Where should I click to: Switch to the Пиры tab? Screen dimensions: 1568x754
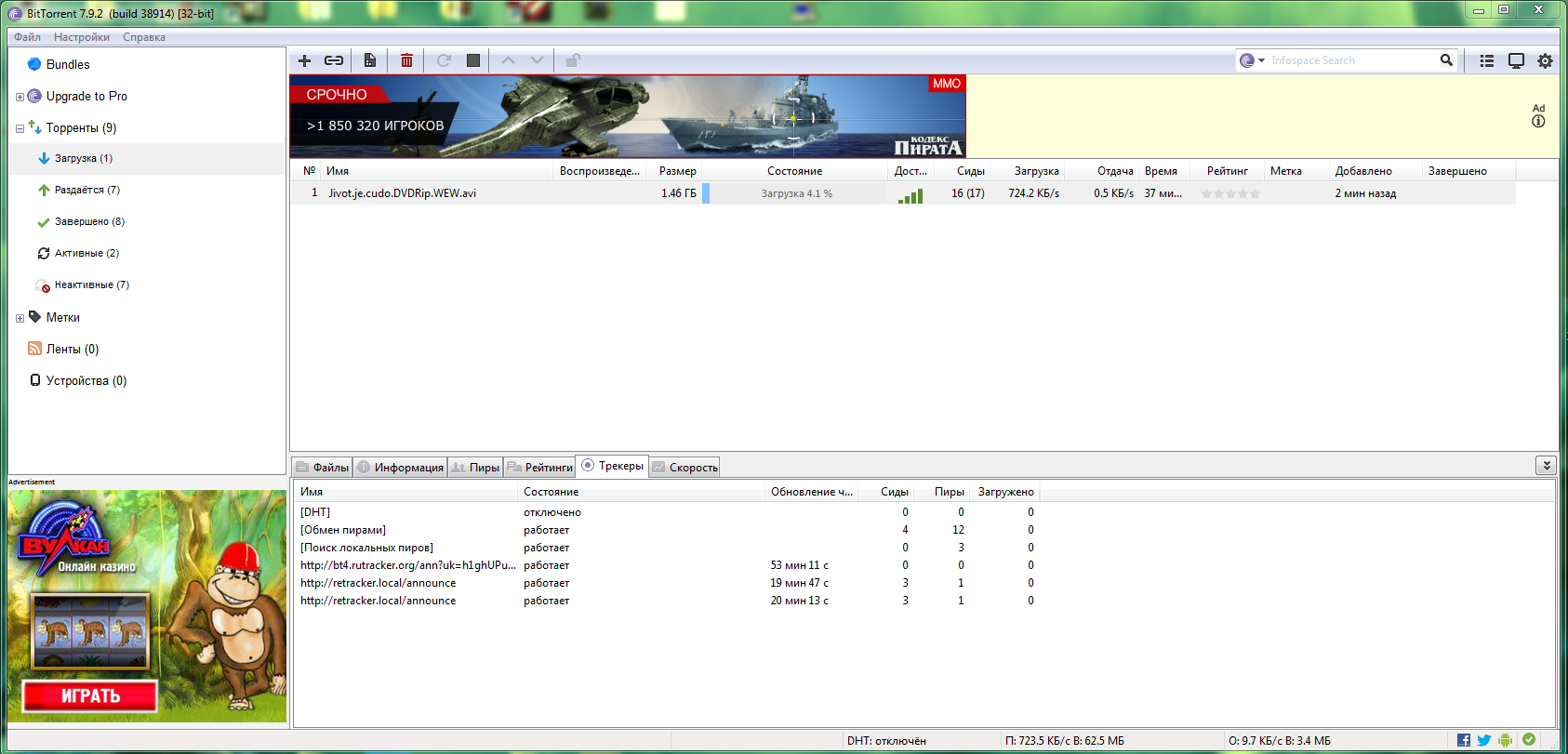[x=475, y=468]
